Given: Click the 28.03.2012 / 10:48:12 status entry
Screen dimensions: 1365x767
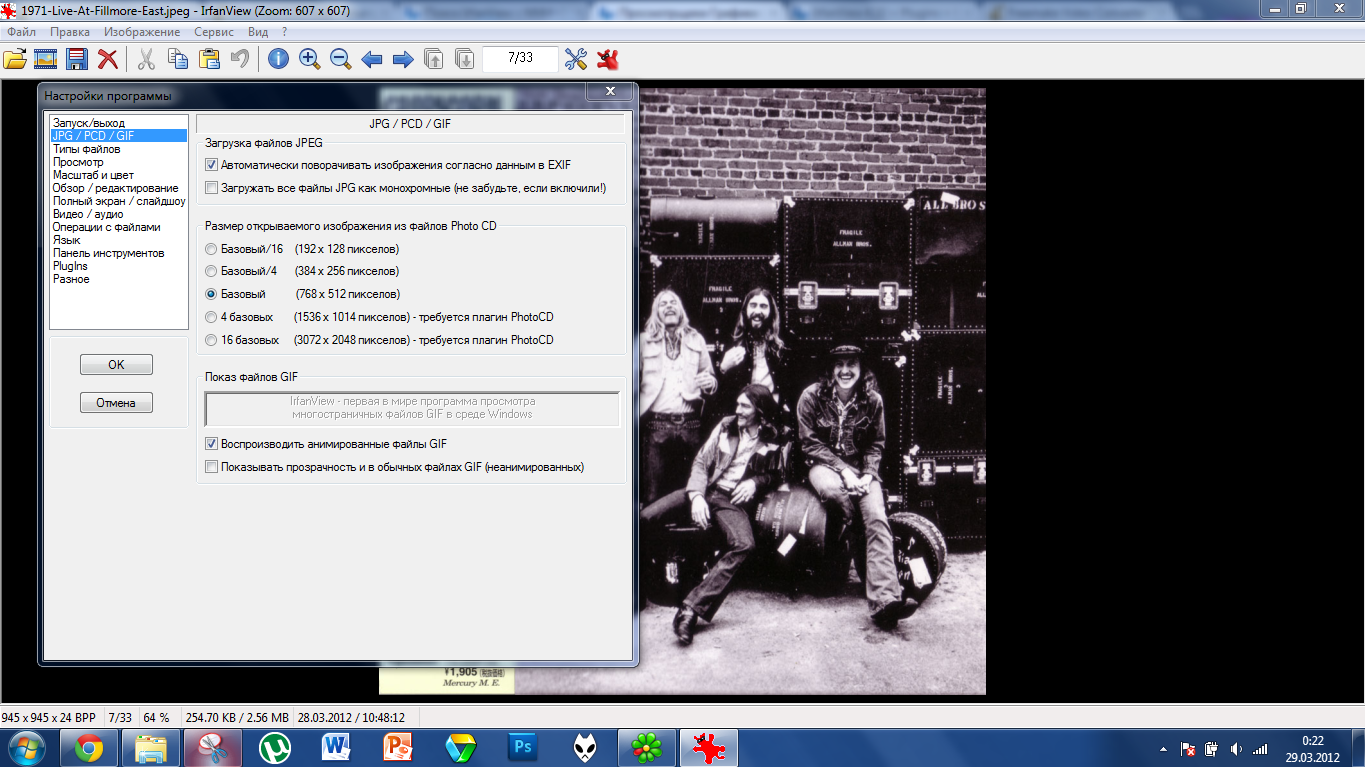Looking at the screenshot, I should (x=351, y=718).
